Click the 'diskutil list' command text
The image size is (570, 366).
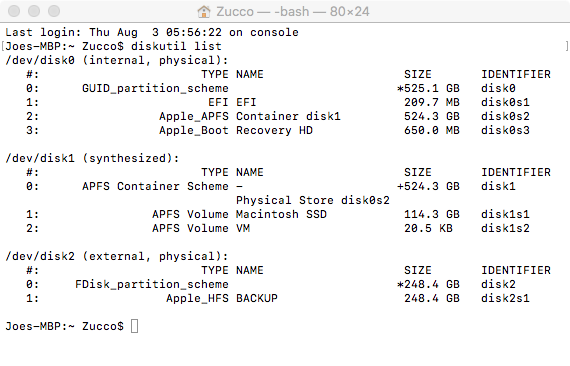(x=176, y=46)
